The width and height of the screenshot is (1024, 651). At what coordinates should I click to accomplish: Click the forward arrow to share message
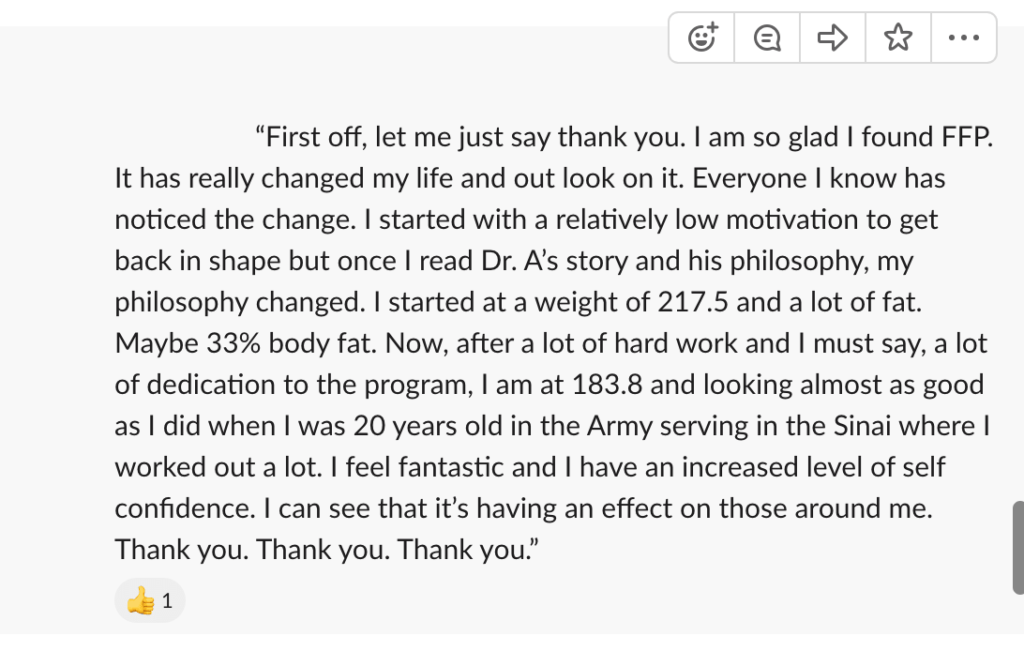[832, 36]
